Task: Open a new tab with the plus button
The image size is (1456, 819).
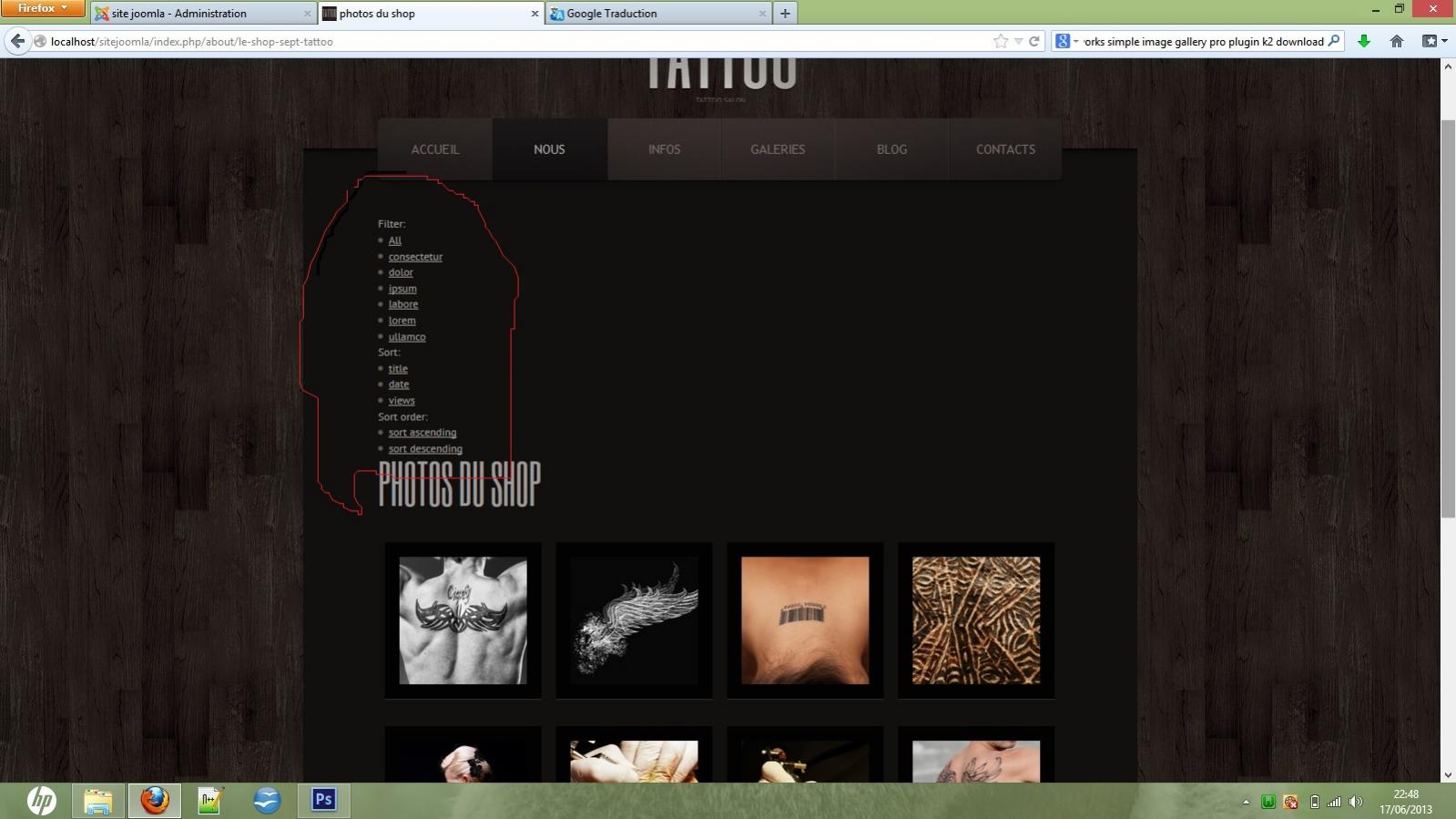Action: (x=785, y=13)
